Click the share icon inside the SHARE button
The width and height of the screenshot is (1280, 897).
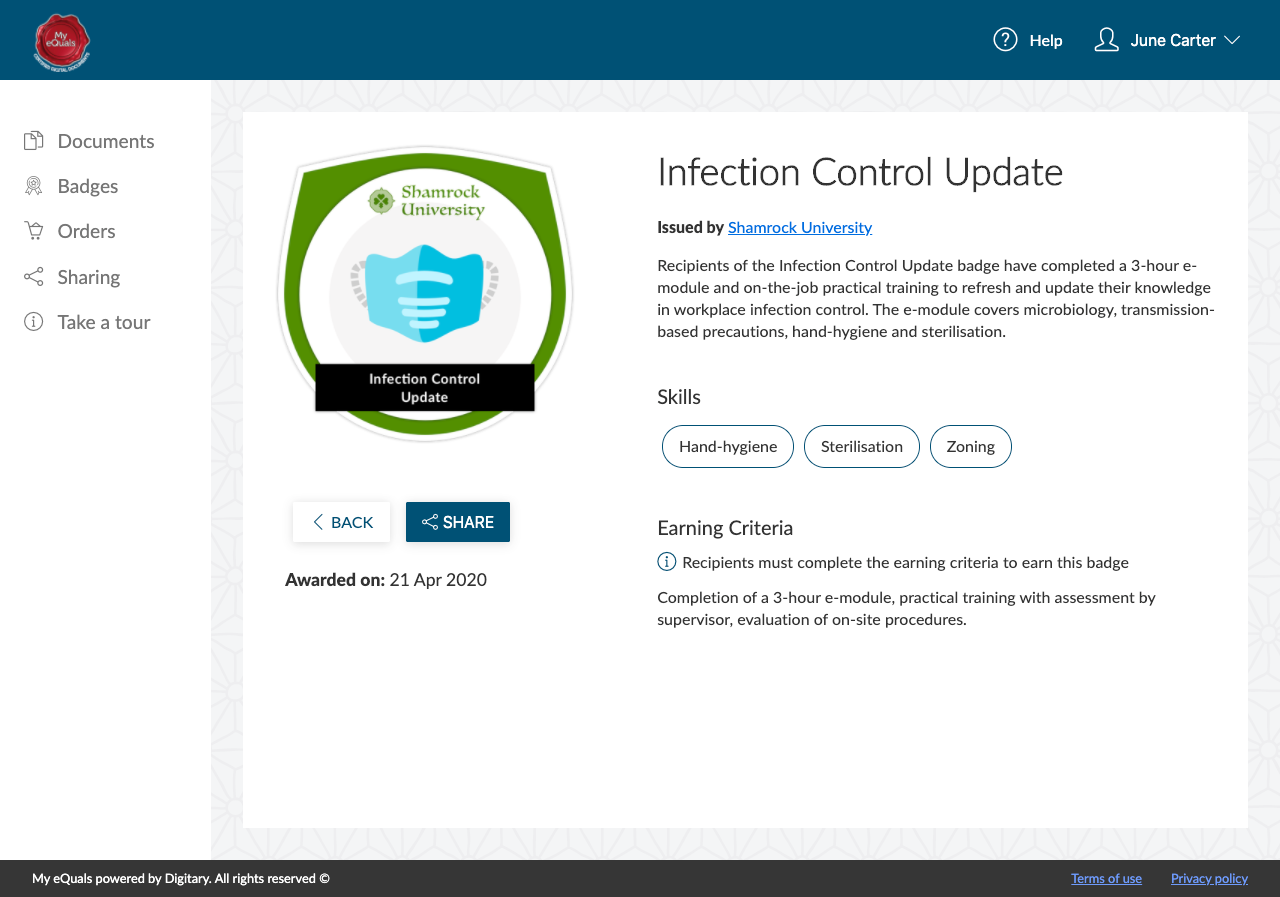430,522
